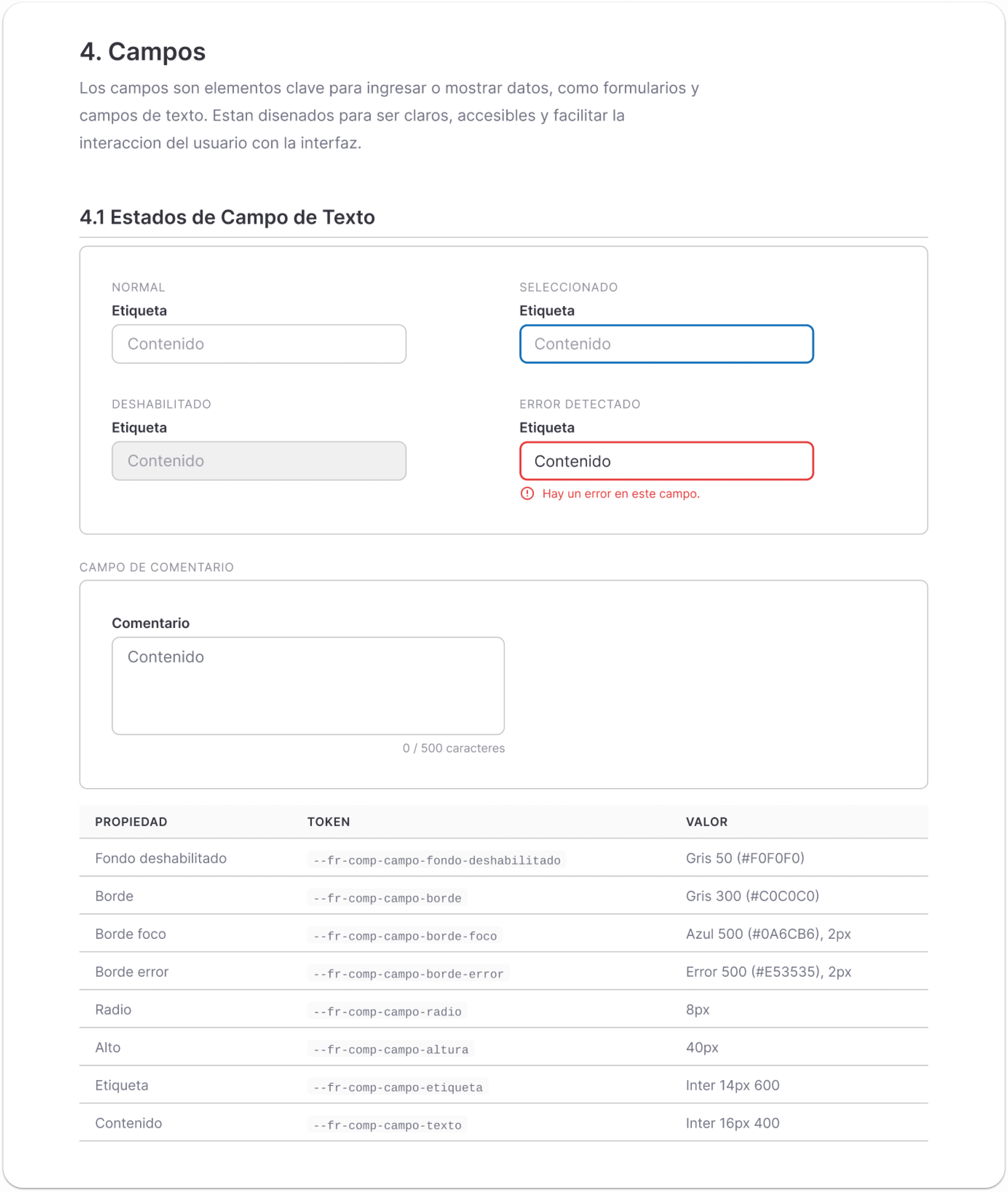
Task: Click the disabled gray Contenido field
Action: point(259,461)
